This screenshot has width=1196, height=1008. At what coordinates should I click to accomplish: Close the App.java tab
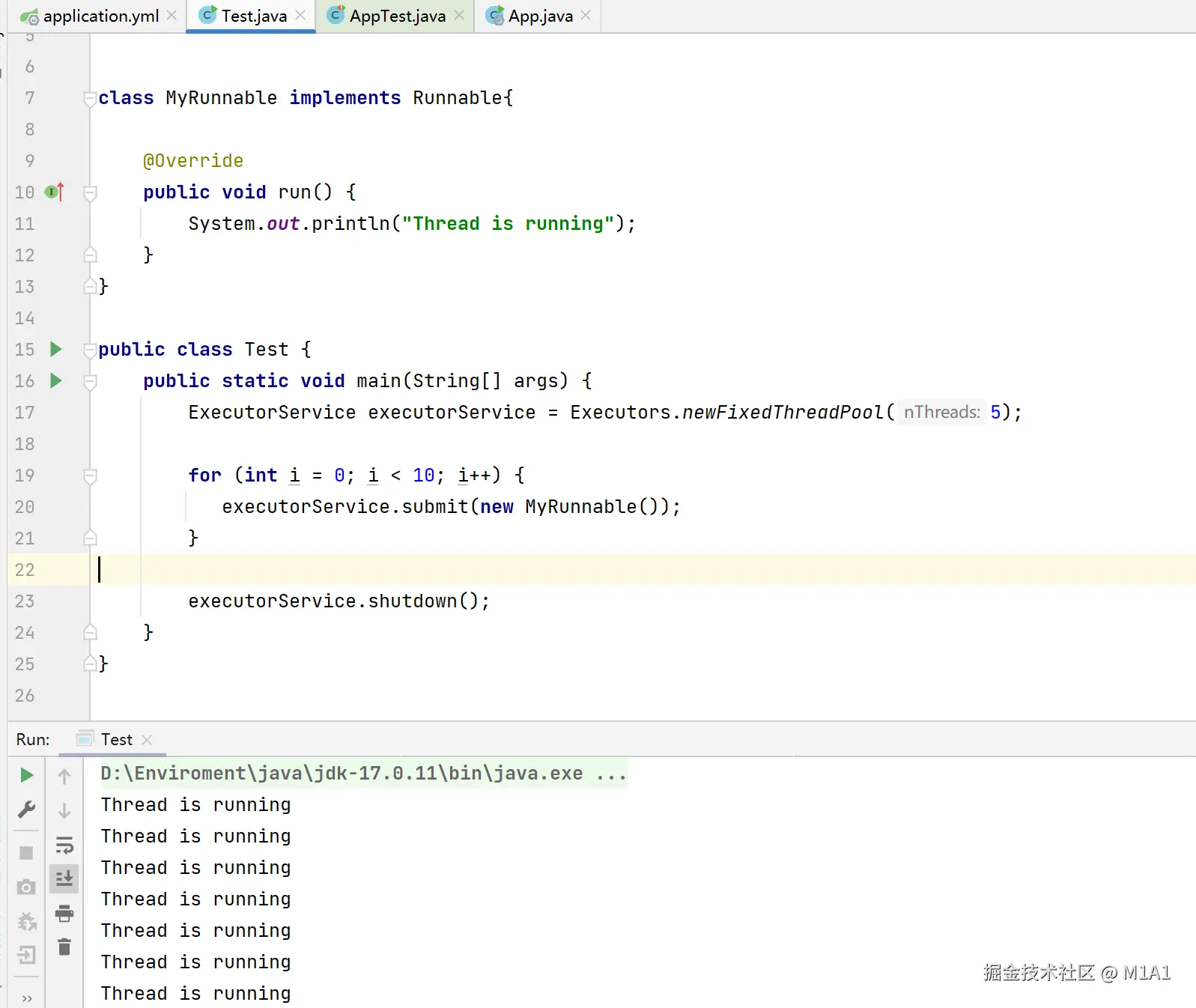[x=586, y=16]
